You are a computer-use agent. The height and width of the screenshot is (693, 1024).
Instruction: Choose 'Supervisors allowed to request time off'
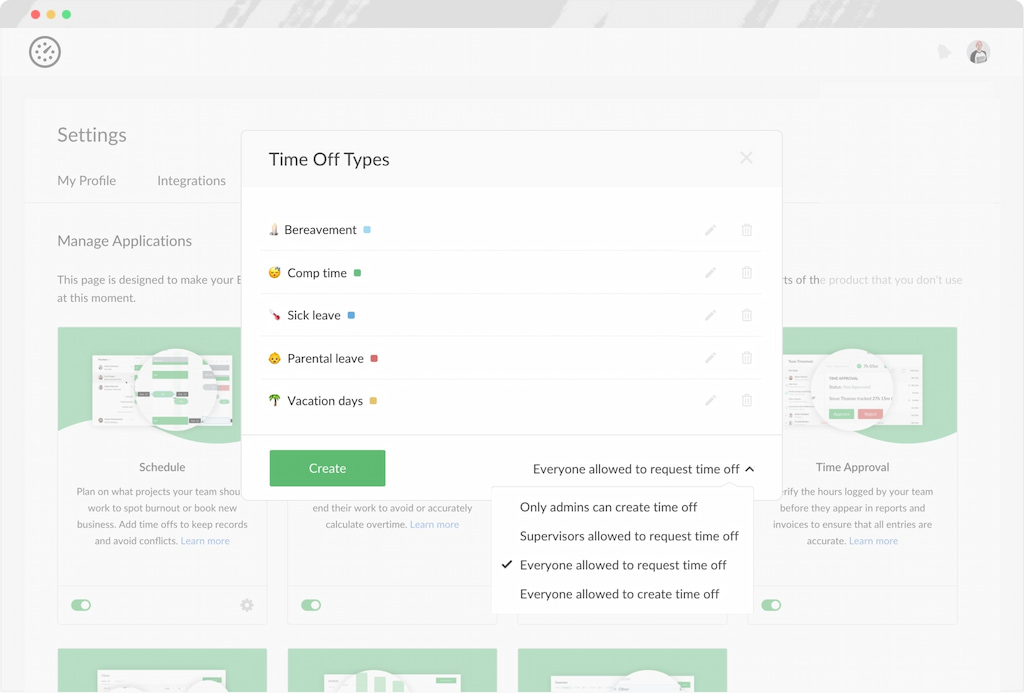click(x=629, y=536)
